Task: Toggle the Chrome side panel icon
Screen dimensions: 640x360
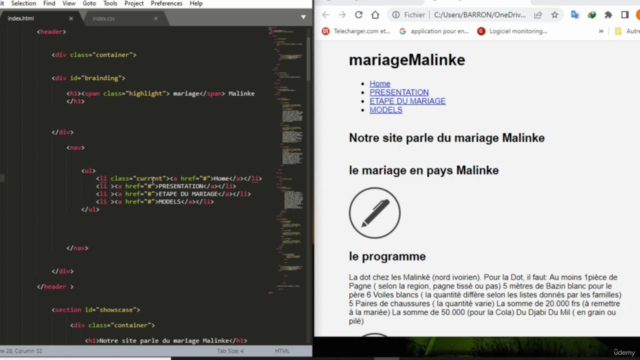Action: click(x=625, y=15)
